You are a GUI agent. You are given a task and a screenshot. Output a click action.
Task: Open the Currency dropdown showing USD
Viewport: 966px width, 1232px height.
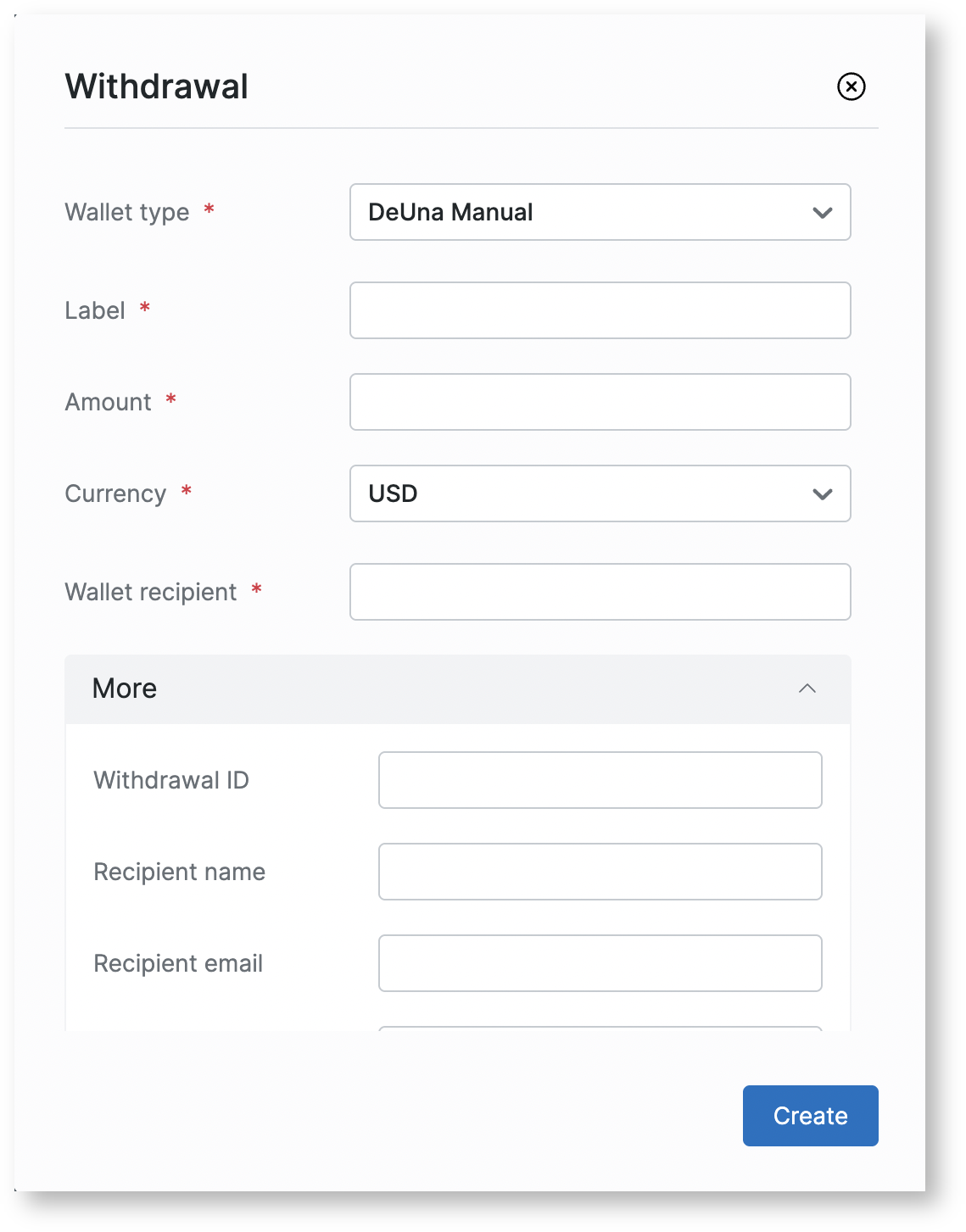(600, 493)
